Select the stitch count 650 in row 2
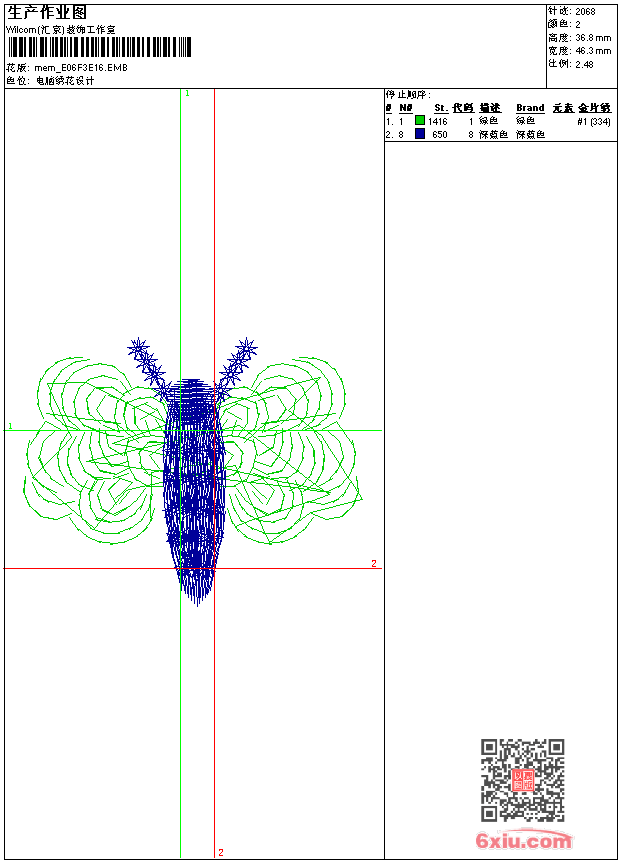620x860 pixels. pos(439,134)
